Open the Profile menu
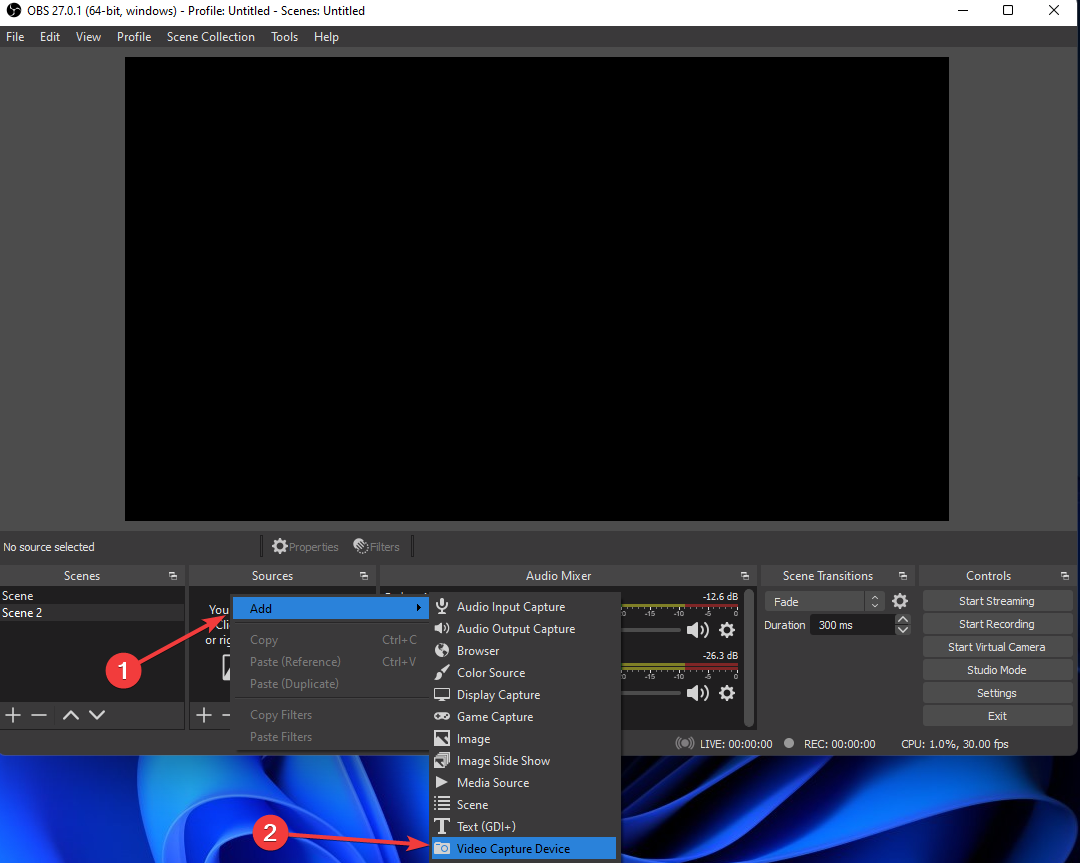 (x=134, y=37)
